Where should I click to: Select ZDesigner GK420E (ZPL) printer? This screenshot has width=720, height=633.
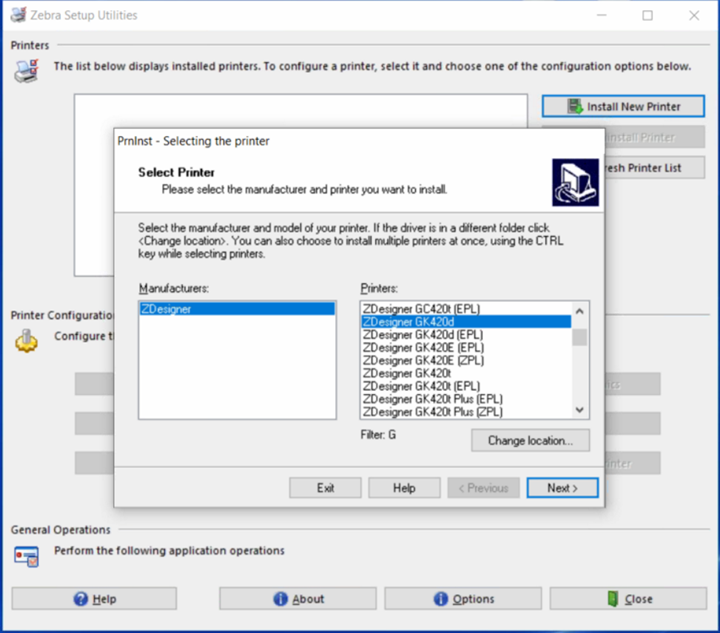466,360
